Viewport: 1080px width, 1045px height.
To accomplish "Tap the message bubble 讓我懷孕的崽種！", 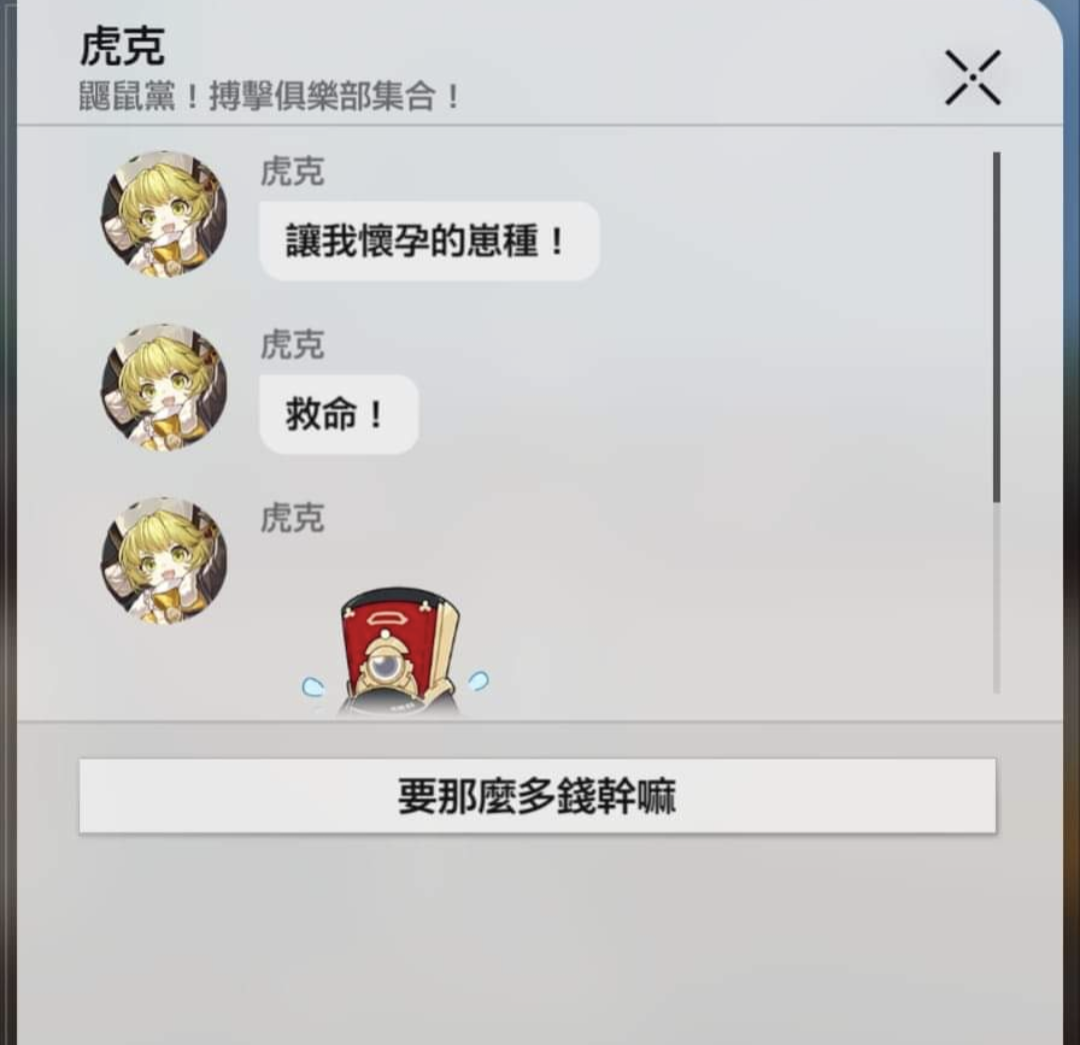I will [429, 241].
